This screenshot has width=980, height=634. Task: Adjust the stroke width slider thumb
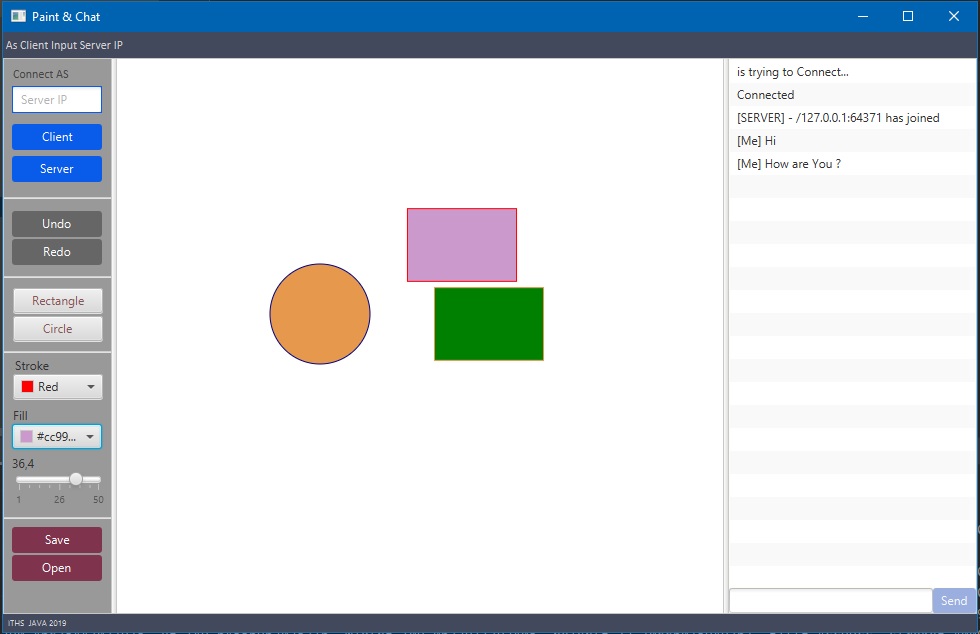pyautogui.click(x=76, y=479)
